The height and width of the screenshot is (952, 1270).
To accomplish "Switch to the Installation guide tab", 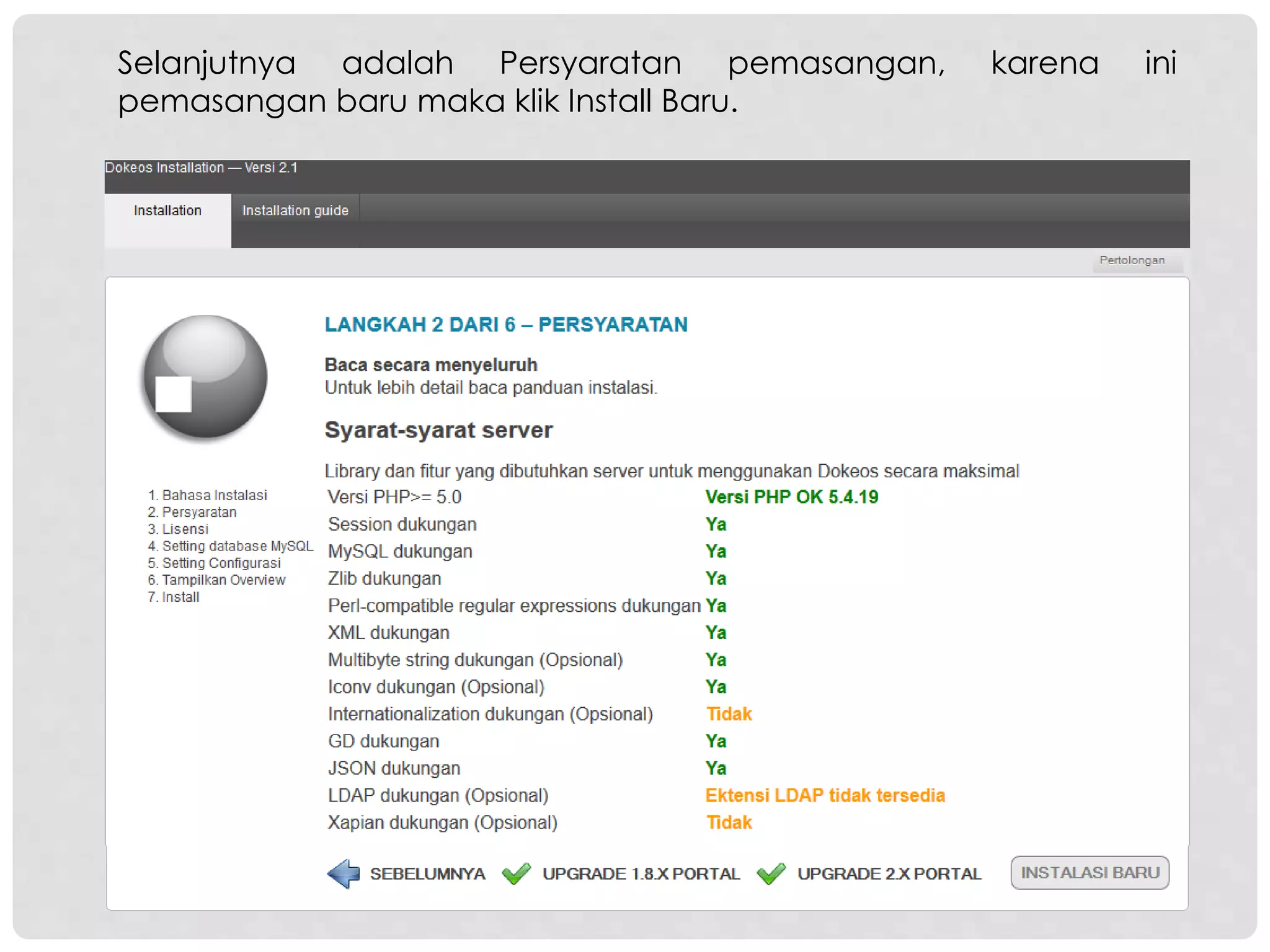I will coord(295,211).
